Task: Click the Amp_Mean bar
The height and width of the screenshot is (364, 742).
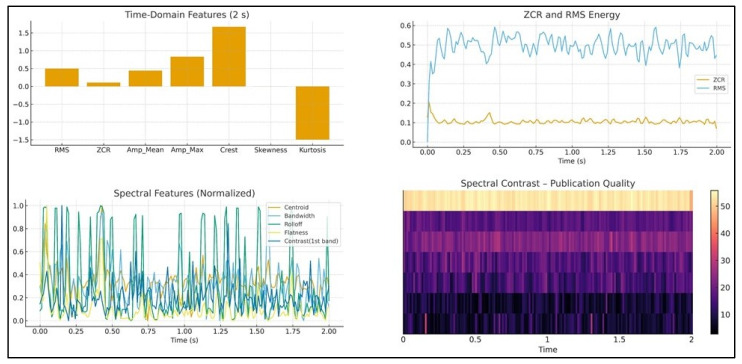Action: 145,78
